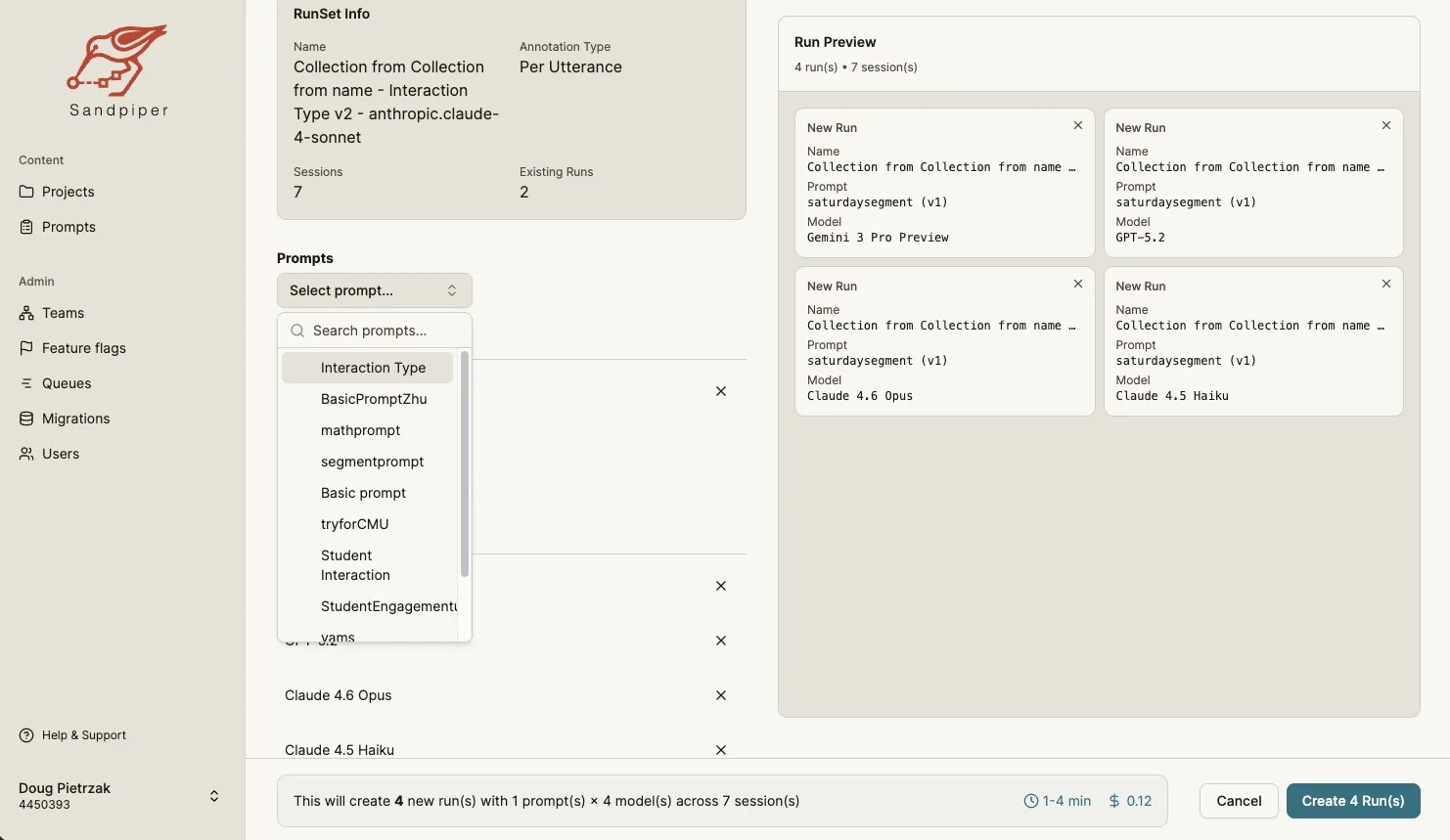Click the search magnifier icon
1450x840 pixels.
coord(297,331)
